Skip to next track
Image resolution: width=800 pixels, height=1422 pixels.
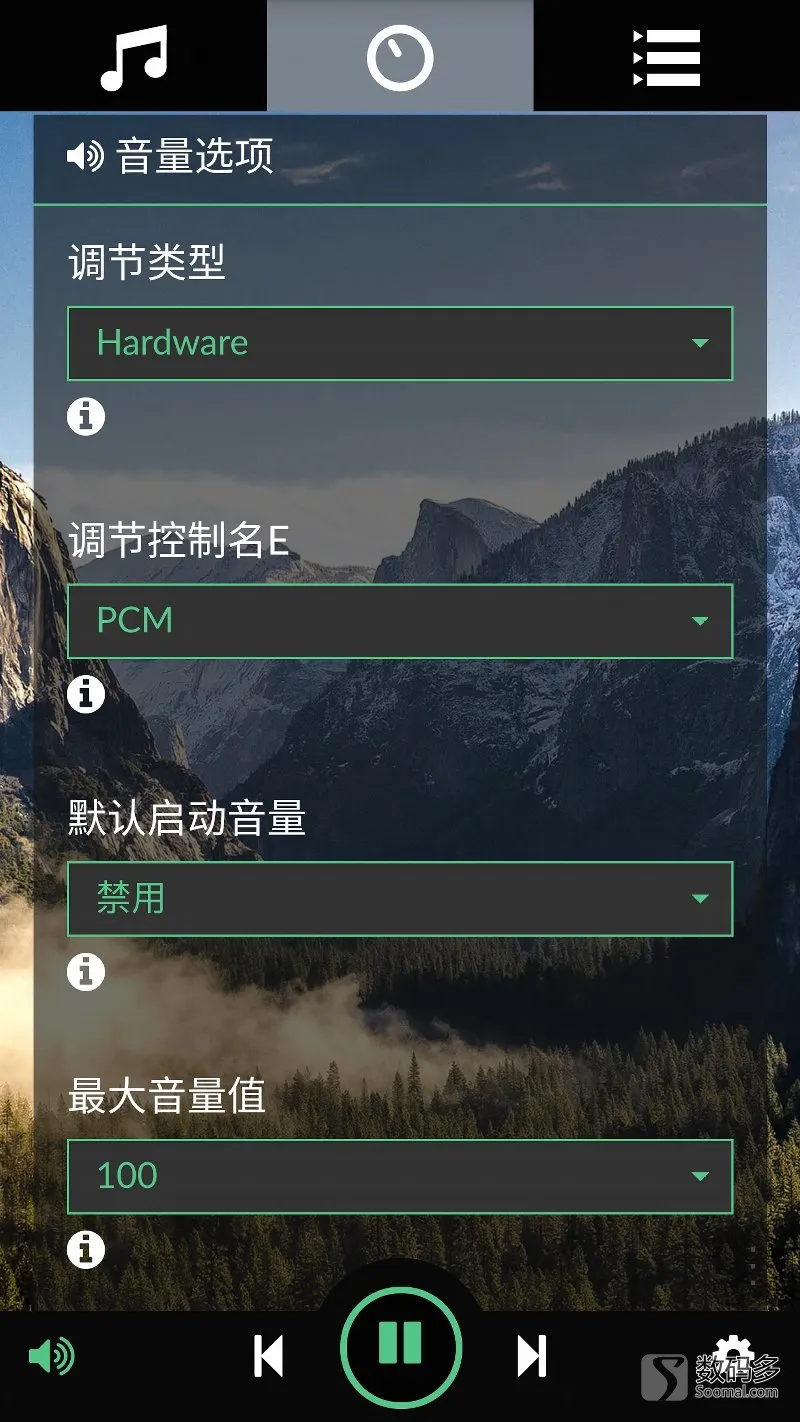pyautogui.click(x=532, y=1357)
